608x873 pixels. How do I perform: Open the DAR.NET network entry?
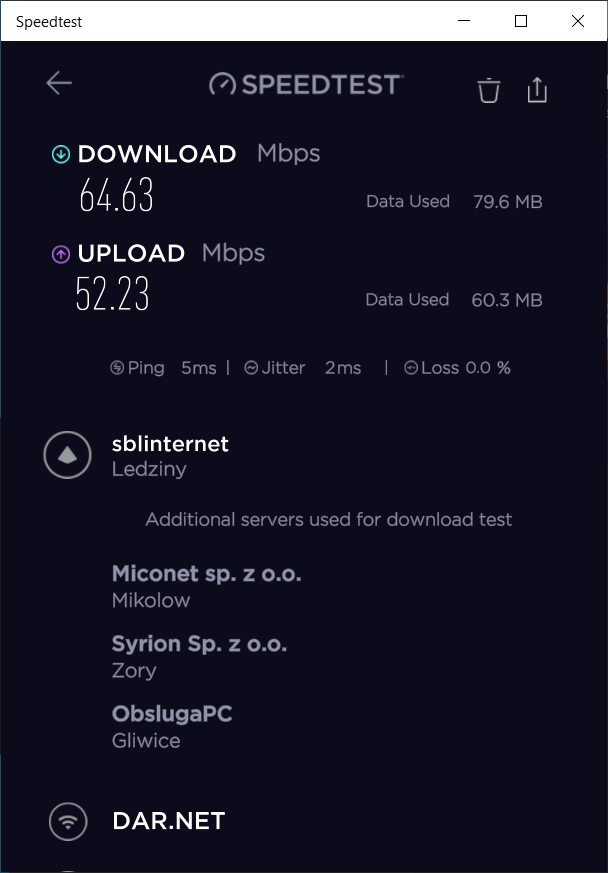click(x=169, y=821)
